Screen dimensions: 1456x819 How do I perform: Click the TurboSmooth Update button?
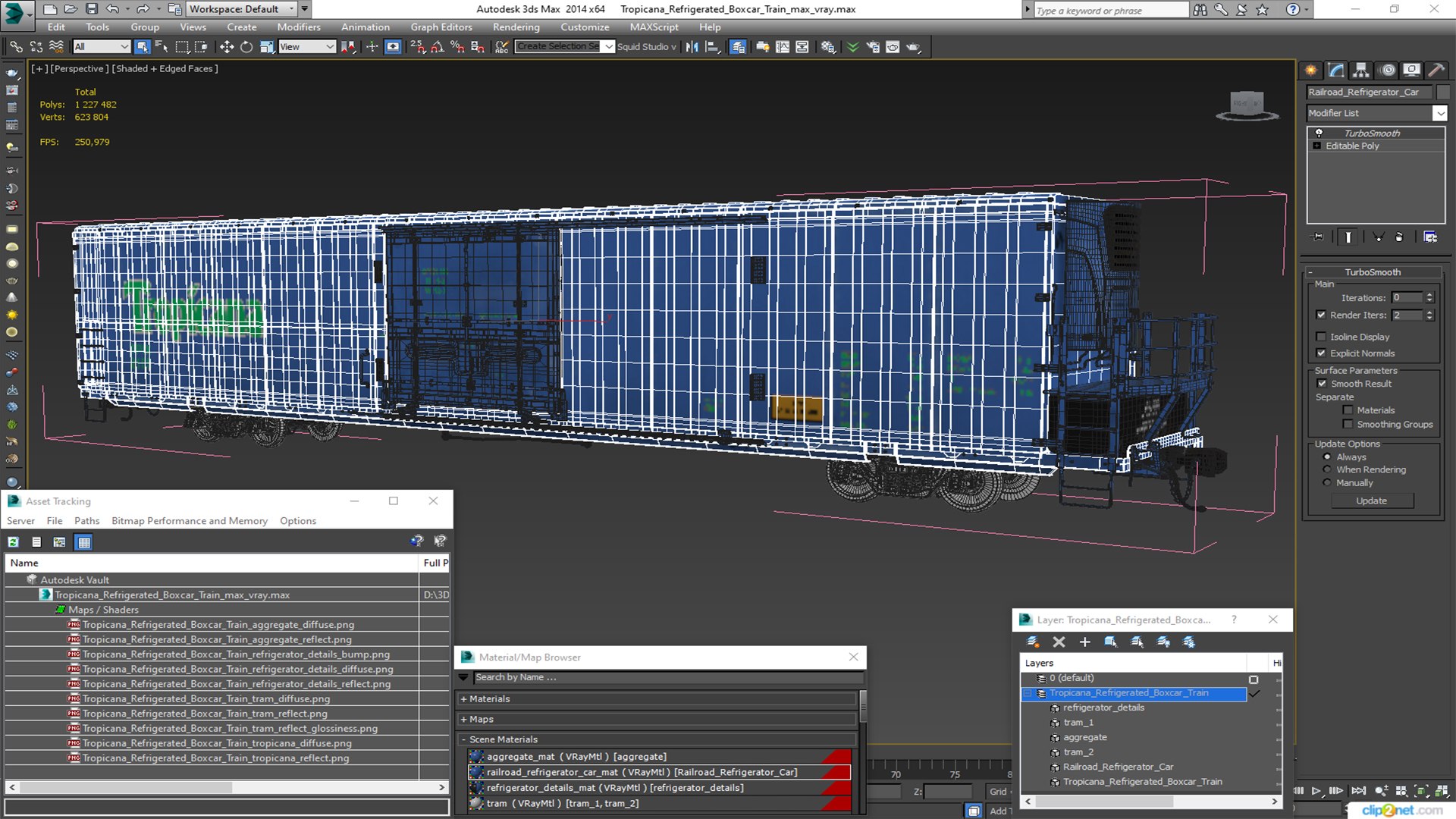(x=1371, y=501)
